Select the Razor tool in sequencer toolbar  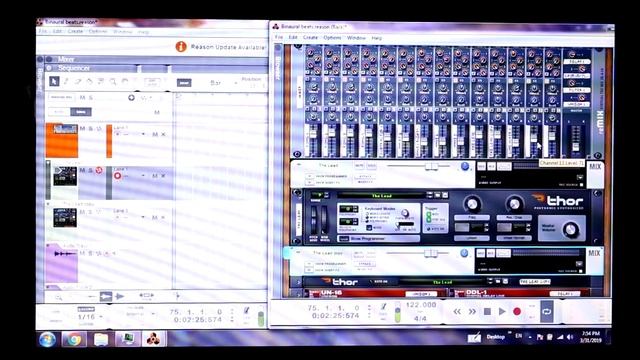click(89, 82)
